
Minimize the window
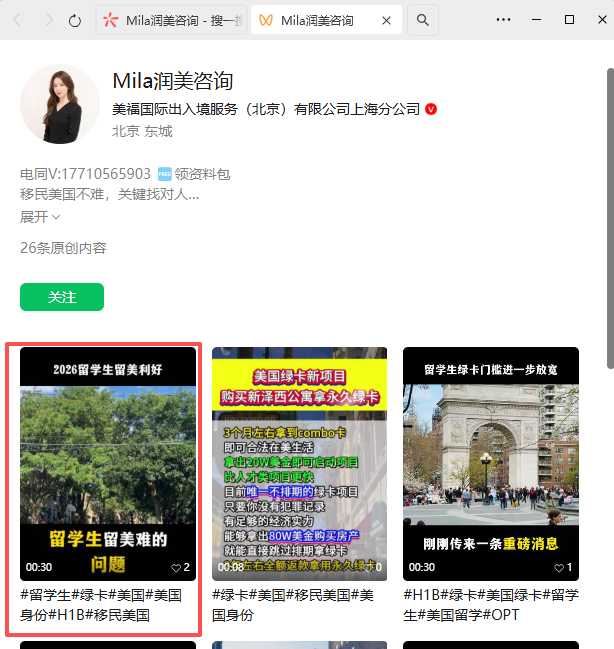536,19
